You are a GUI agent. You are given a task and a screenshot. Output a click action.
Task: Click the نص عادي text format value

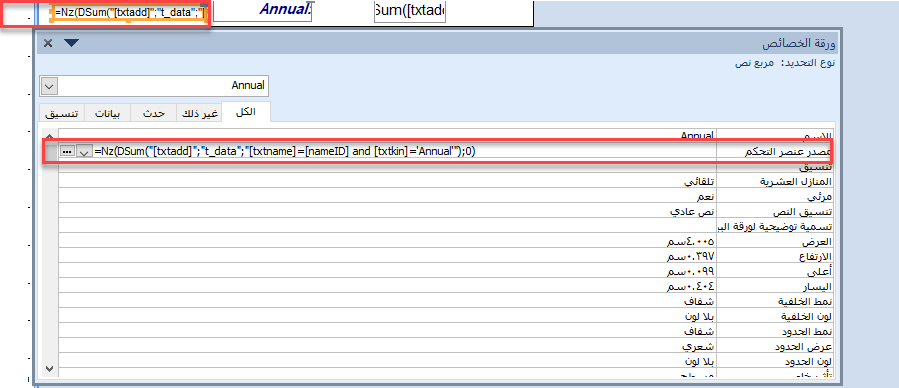click(x=693, y=211)
